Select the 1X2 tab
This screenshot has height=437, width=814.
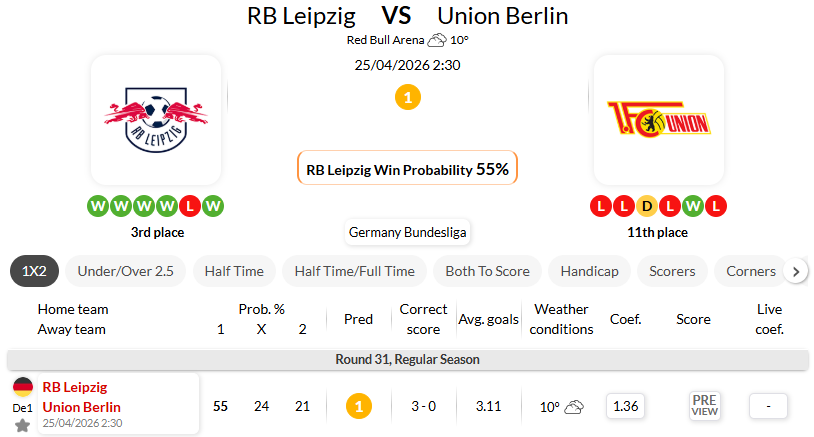[x=35, y=271]
